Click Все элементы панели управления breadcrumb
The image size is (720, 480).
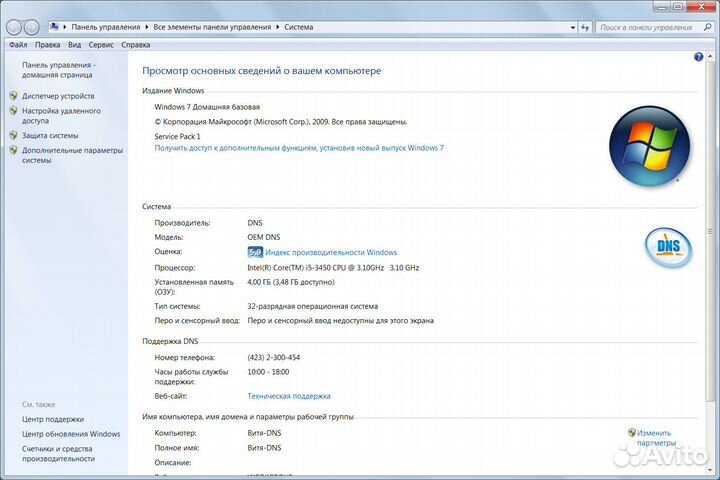pyautogui.click(x=212, y=27)
